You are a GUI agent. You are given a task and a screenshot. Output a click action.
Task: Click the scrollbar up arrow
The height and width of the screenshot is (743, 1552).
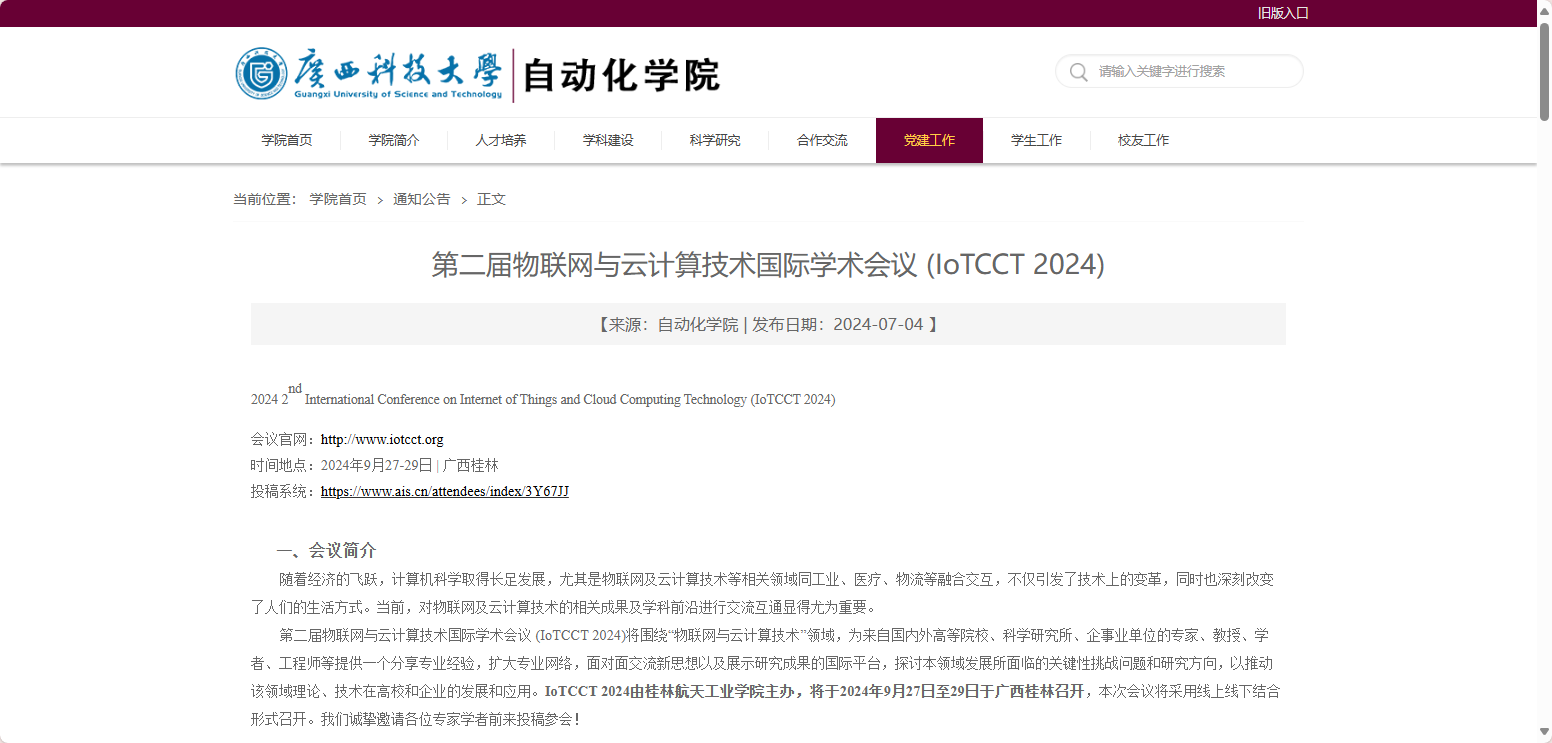(1543, 10)
